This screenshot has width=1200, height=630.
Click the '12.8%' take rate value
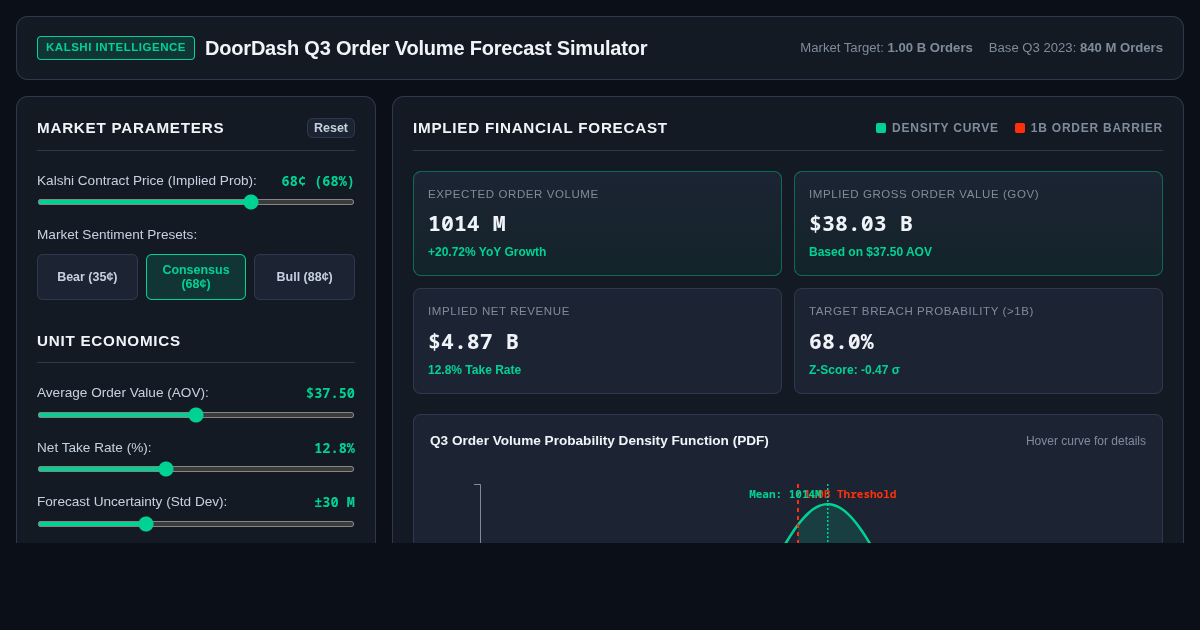point(334,448)
